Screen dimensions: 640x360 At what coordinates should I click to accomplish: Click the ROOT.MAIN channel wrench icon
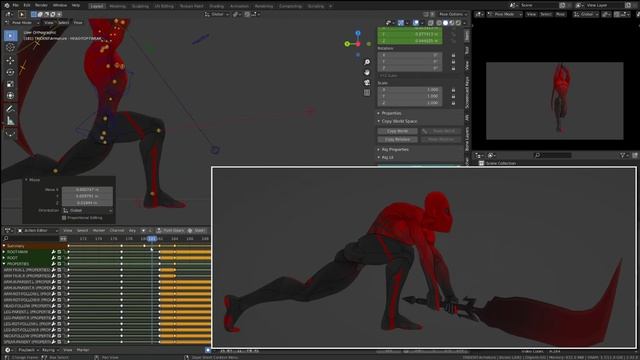(53, 252)
